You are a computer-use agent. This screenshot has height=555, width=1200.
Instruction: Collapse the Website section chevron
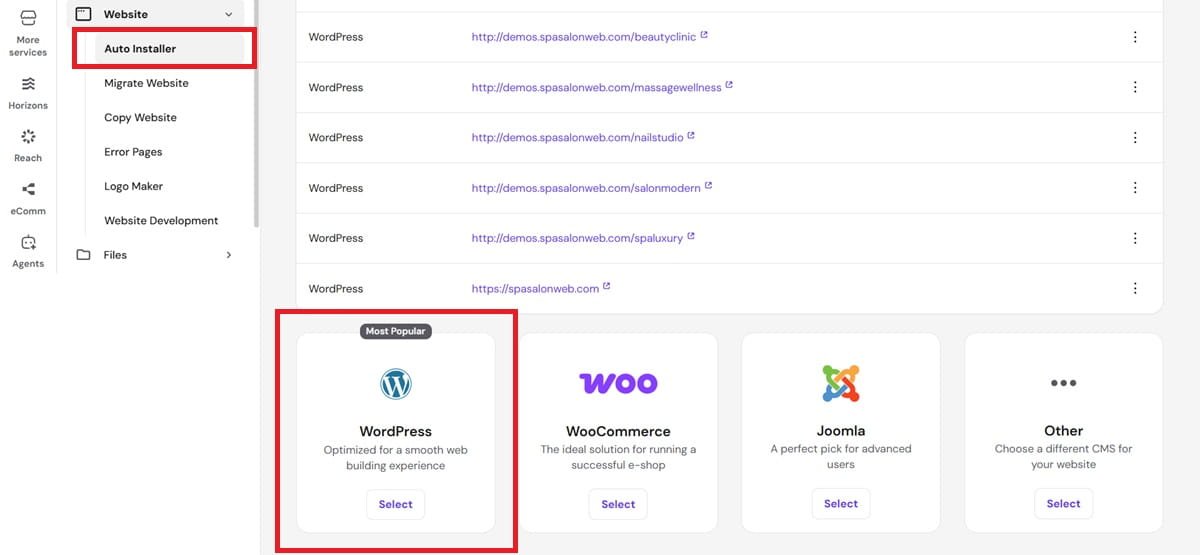[x=228, y=14]
